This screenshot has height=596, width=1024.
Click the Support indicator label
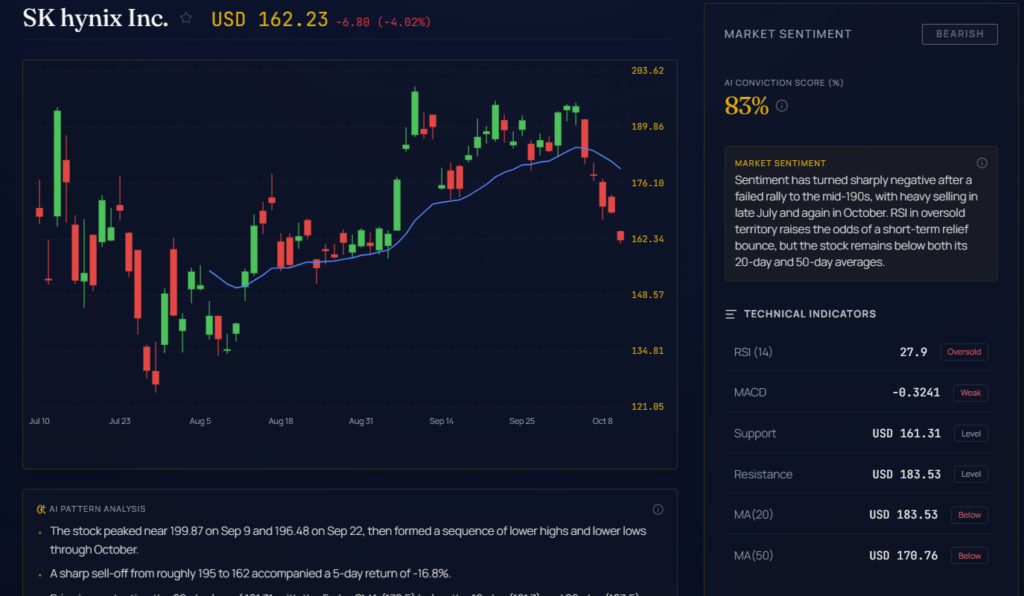(x=755, y=433)
